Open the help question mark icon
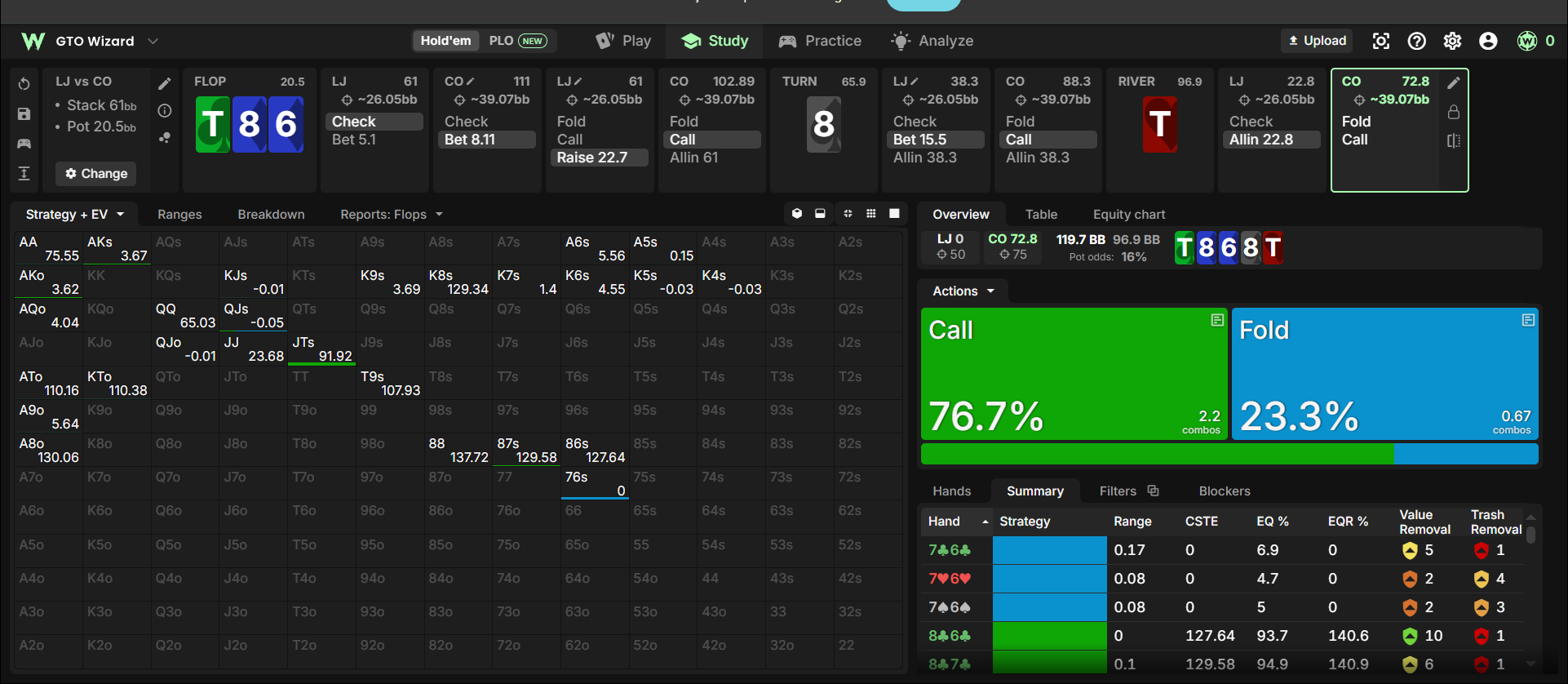Screen dimensions: 1568x684 click(x=1417, y=41)
